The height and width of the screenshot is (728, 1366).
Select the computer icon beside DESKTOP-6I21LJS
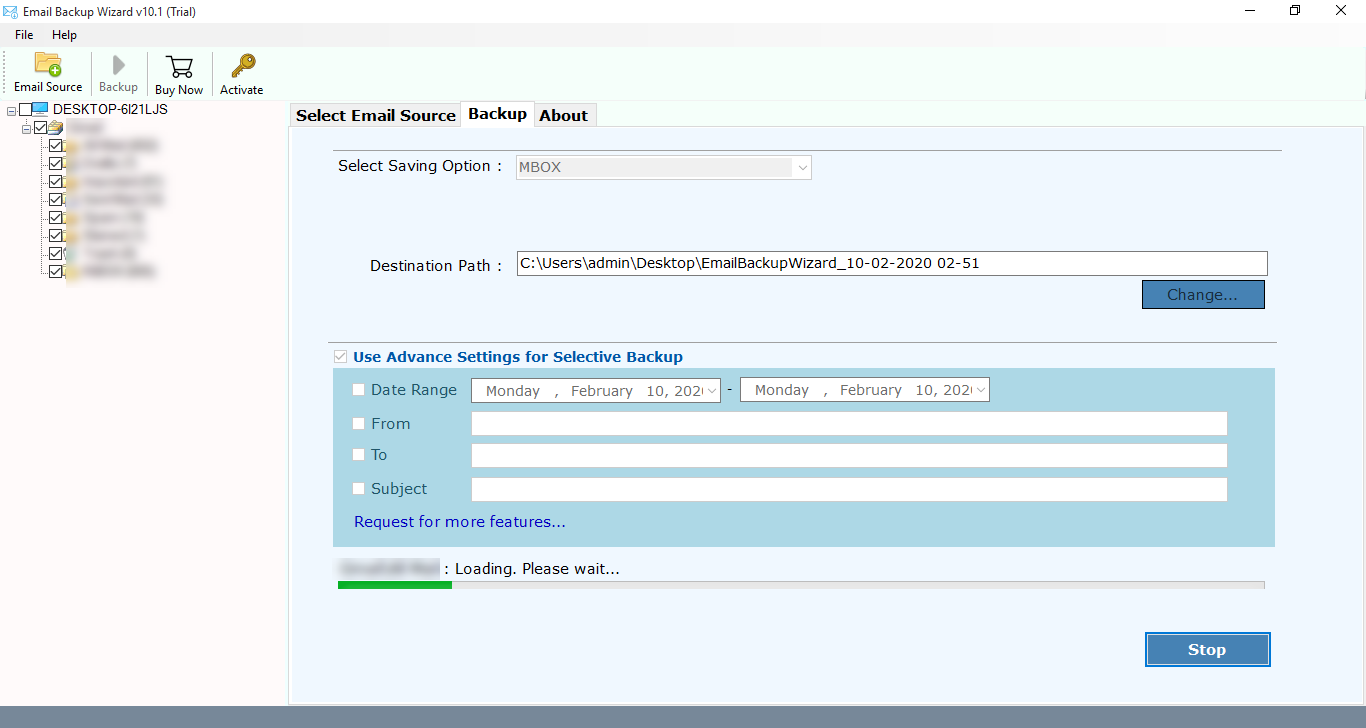tap(40, 110)
